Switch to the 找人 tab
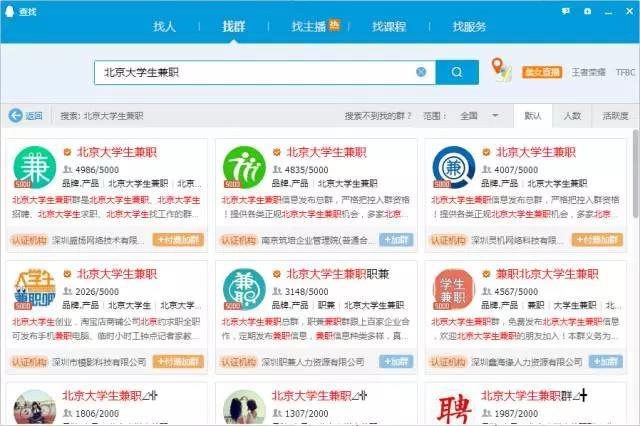Viewport: 640px width, 426px height. point(166,26)
